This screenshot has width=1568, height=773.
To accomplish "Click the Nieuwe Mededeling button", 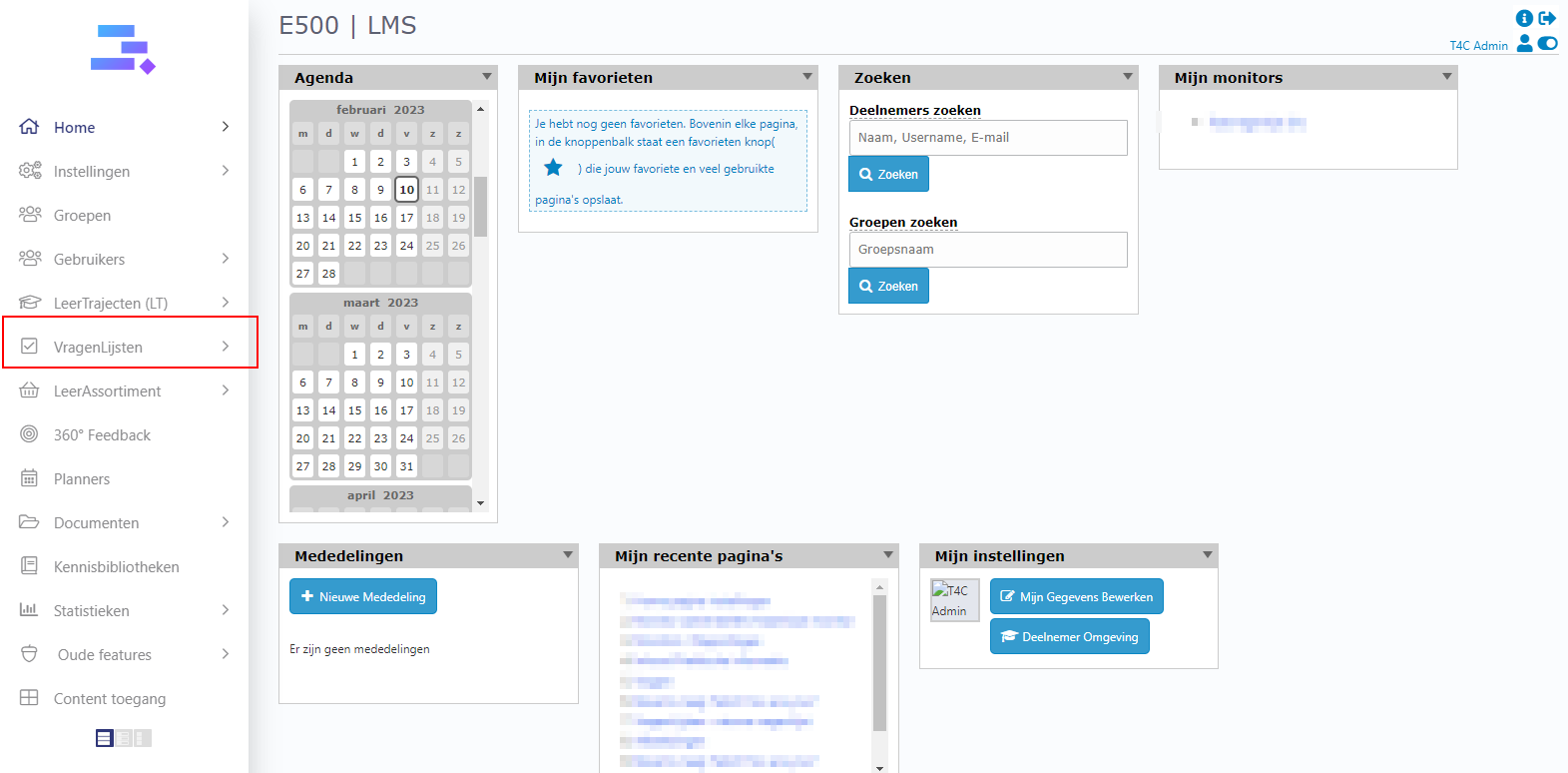I will pyautogui.click(x=363, y=596).
